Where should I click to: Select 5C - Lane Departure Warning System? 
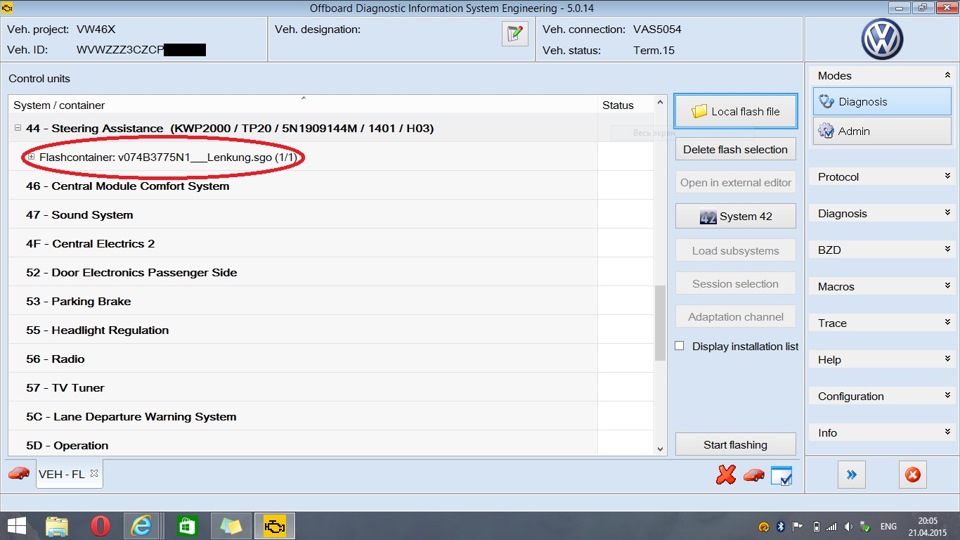(x=331, y=416)
